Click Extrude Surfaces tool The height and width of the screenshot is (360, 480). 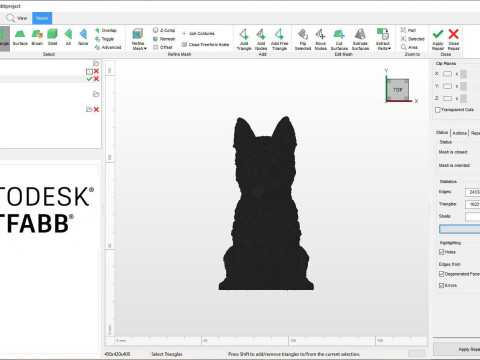point(360,39)
